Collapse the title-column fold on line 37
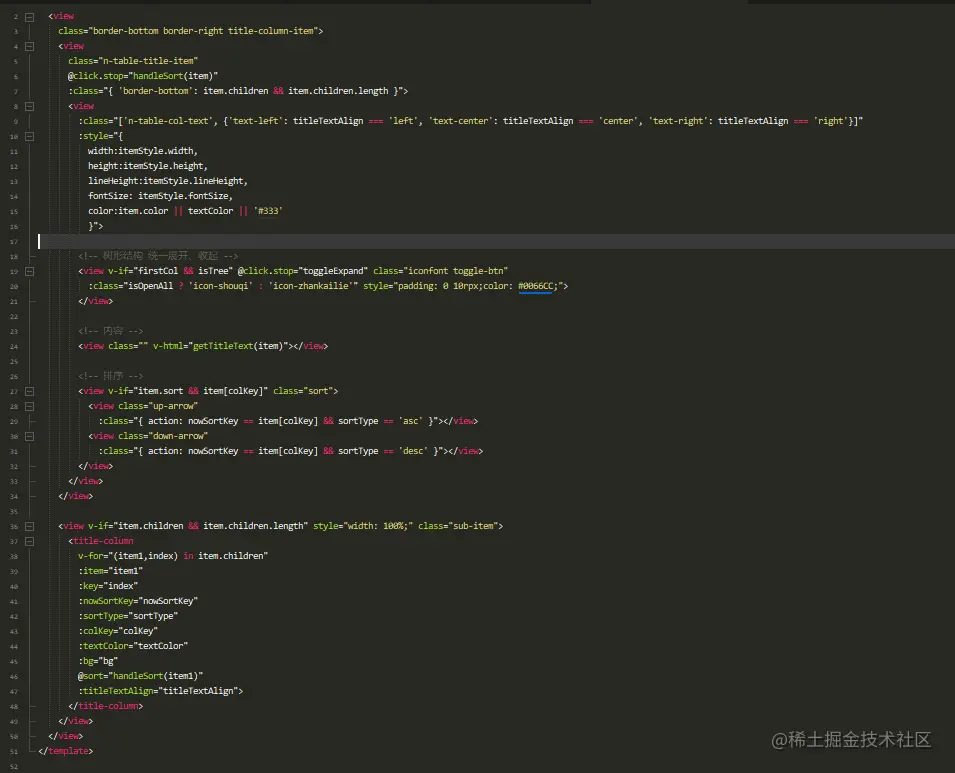This screenshot has width=955, height=773. coord(29,542)
